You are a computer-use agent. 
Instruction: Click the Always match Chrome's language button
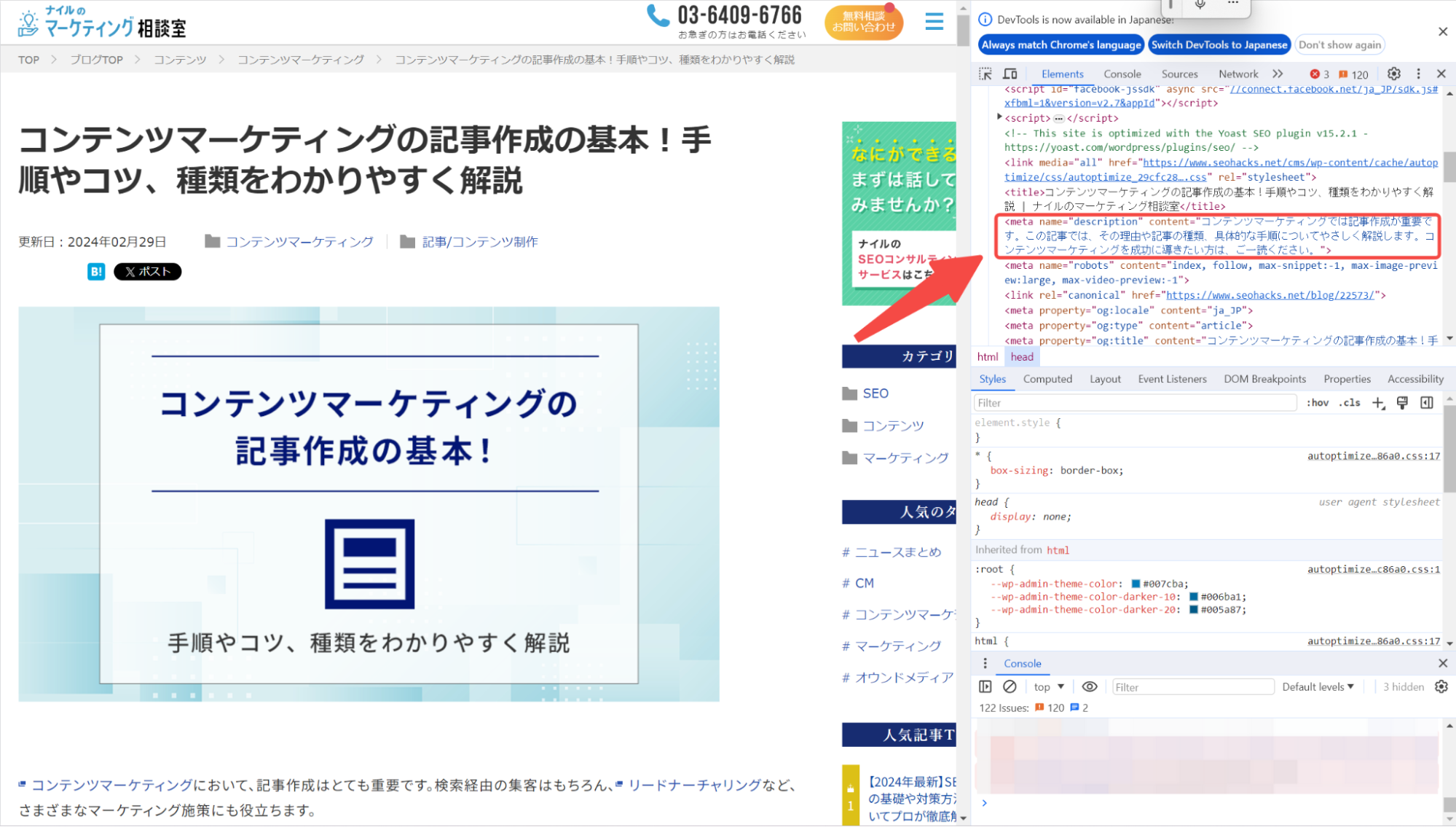coord(1060,45)
